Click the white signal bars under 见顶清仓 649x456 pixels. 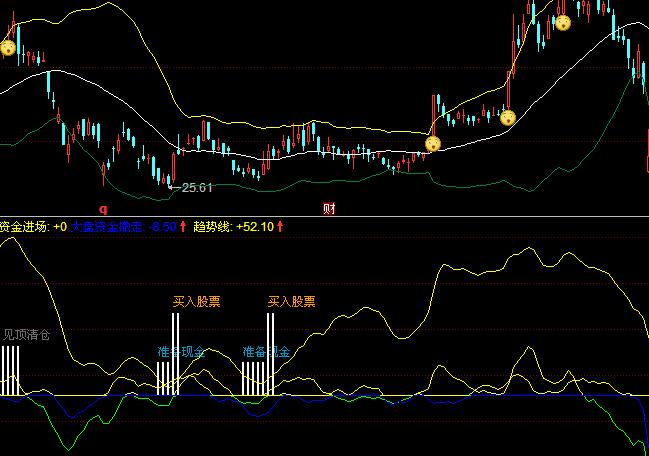[x=10, y=378]
